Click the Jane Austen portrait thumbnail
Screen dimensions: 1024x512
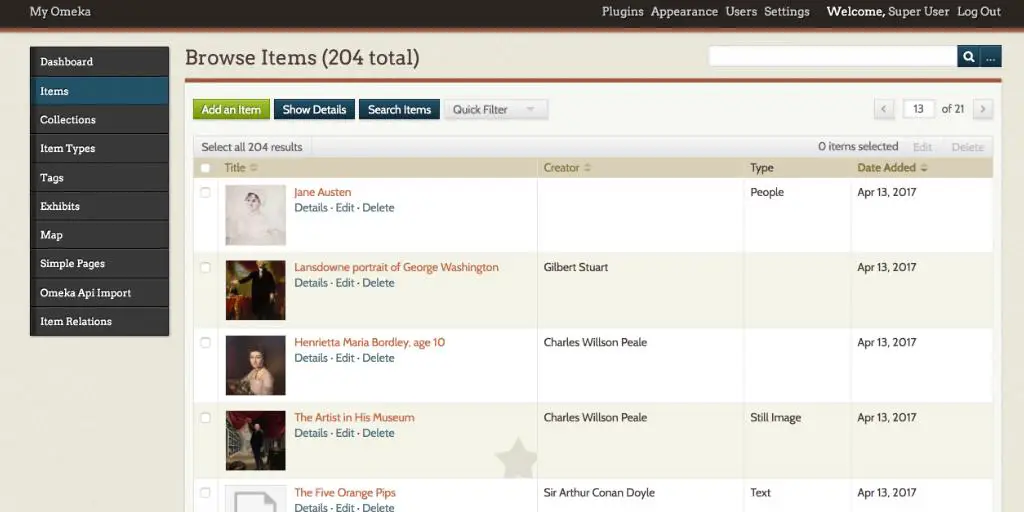255,215
